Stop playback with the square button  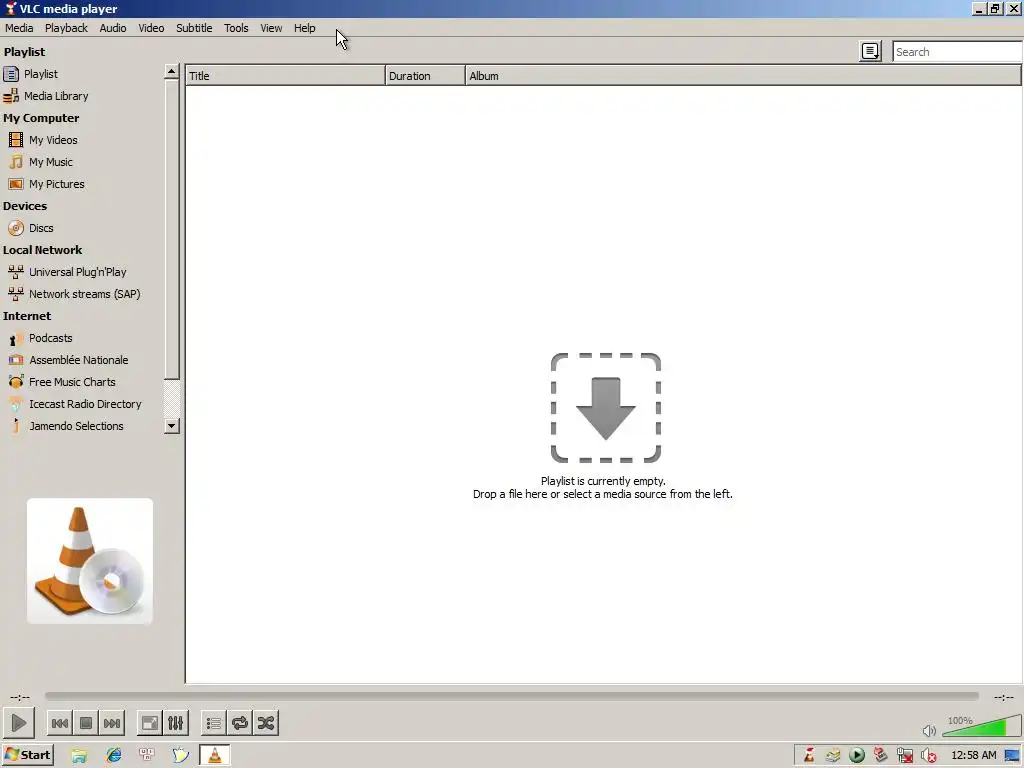coord(86,723)
